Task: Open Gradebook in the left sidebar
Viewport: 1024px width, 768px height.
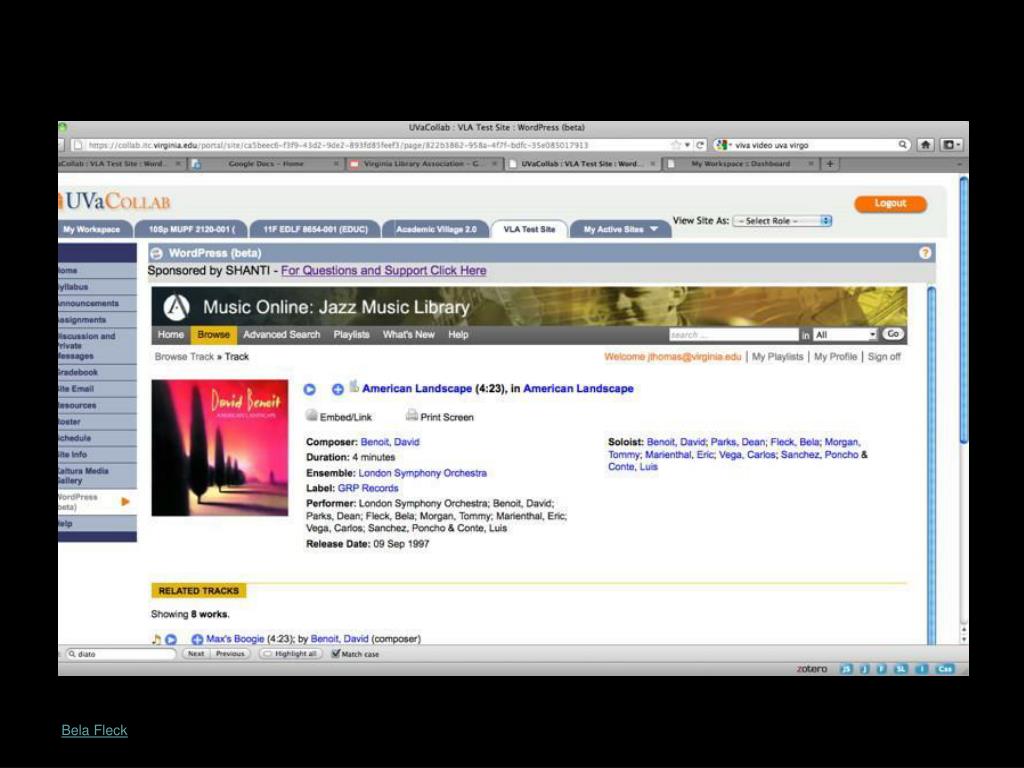Action: [97, 372]
